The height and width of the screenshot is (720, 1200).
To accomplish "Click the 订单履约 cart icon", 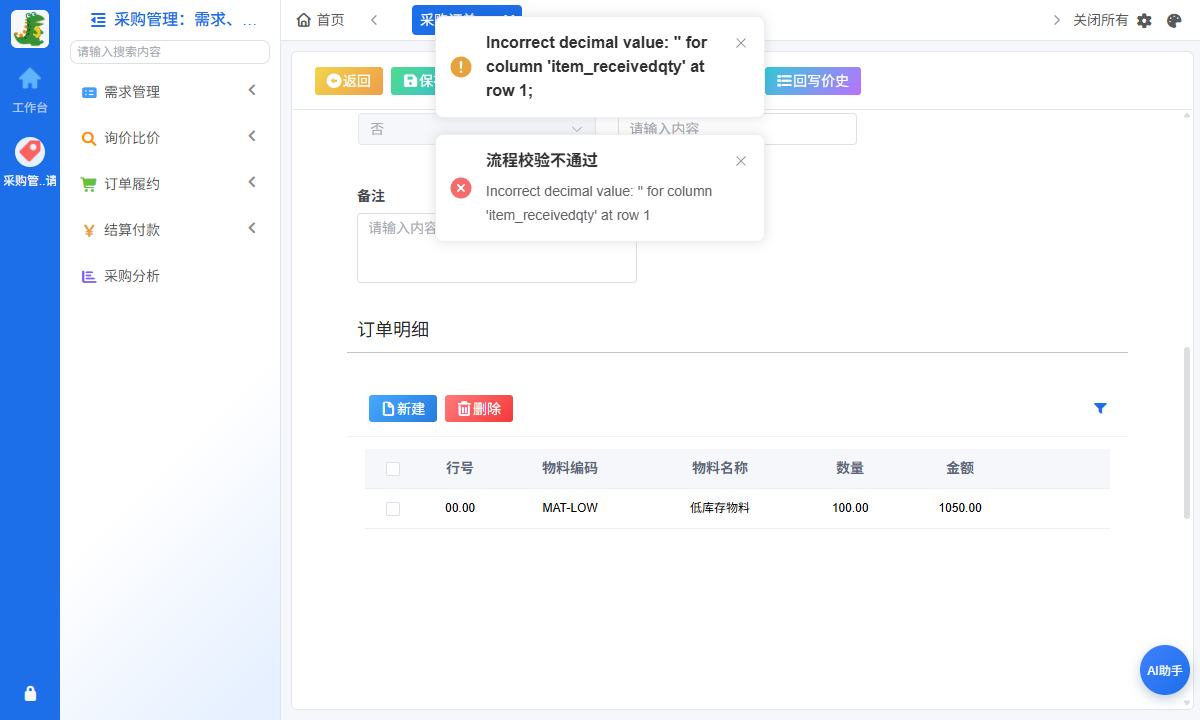I will click(x=89, y=184).
